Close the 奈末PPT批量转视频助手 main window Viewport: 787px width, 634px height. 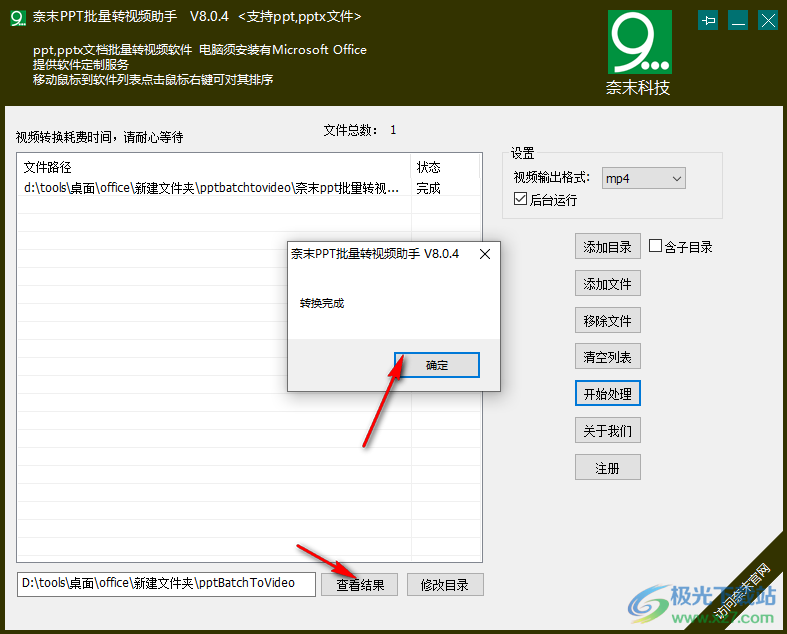pos(768,21)
